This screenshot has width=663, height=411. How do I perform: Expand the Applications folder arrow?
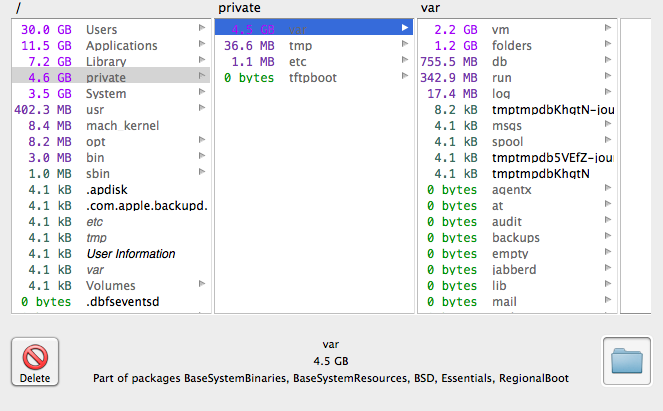point(202,44)
